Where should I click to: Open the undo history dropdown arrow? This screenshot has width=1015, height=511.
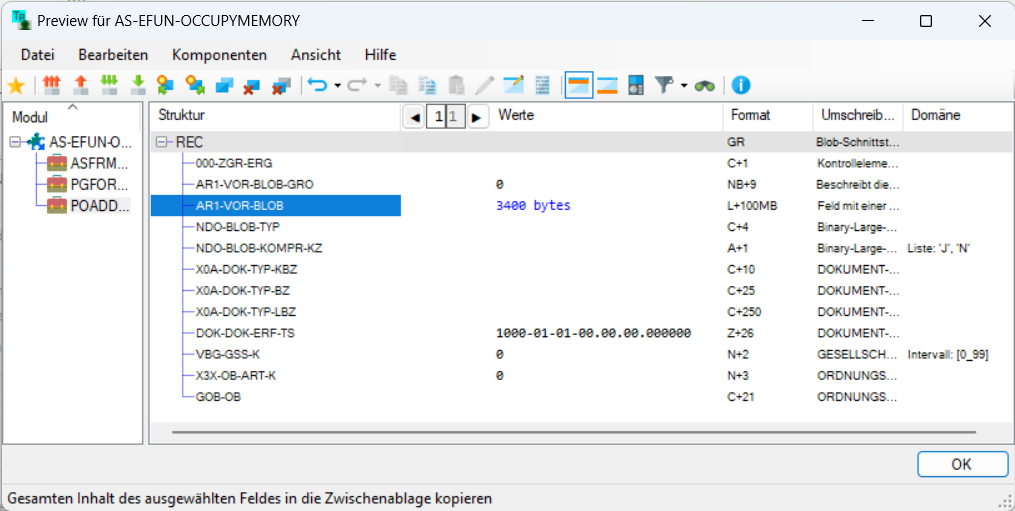tap(338, 86)
